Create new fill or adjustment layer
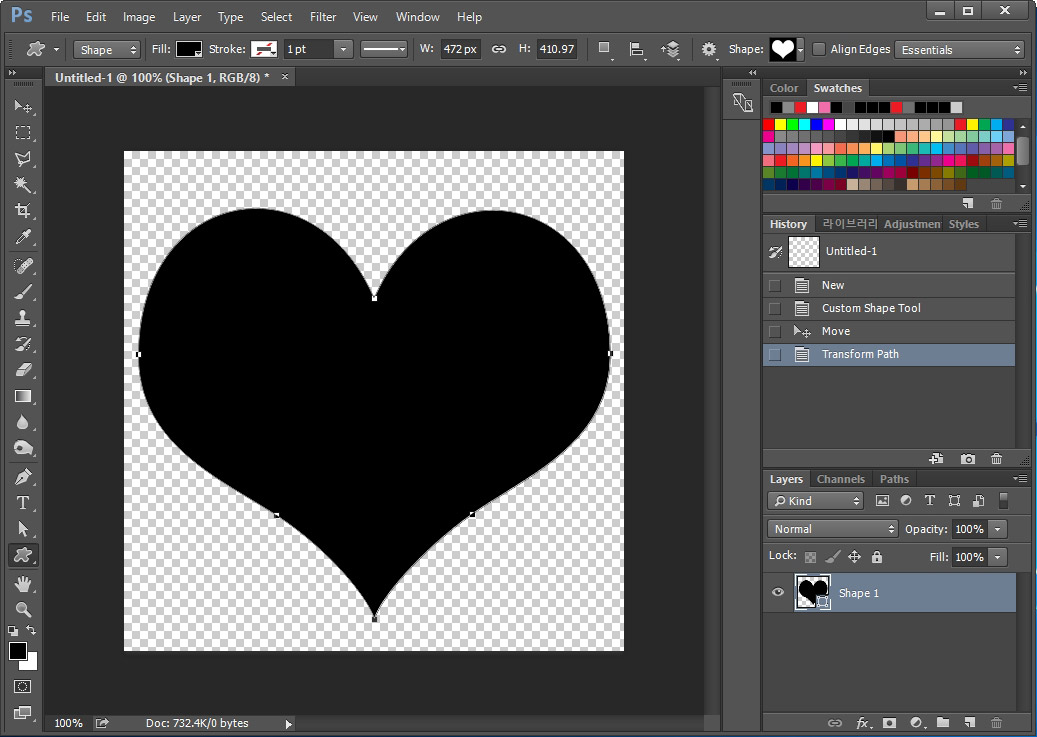 [917, 723]
